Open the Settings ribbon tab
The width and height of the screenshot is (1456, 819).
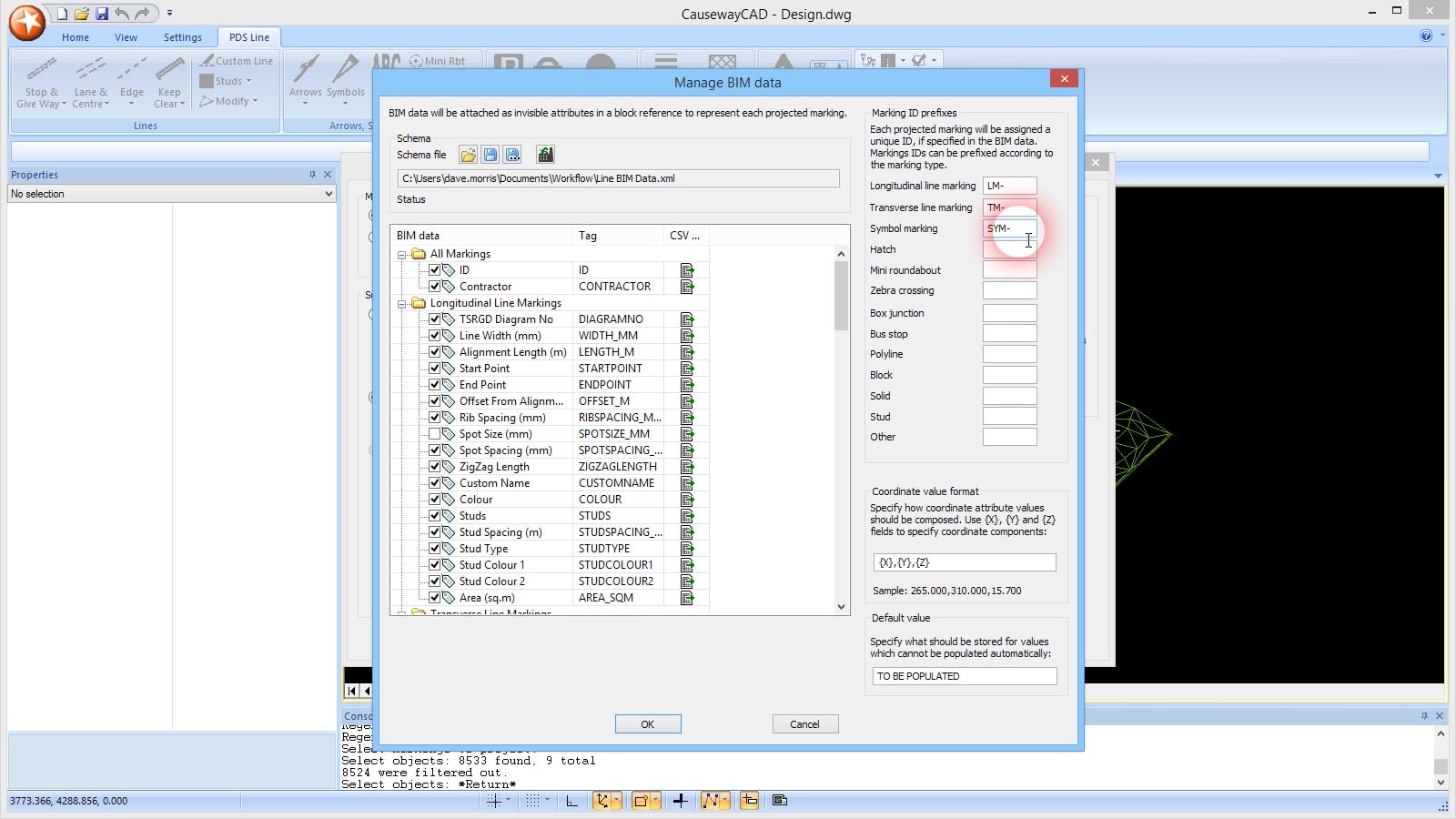(183, 37)
